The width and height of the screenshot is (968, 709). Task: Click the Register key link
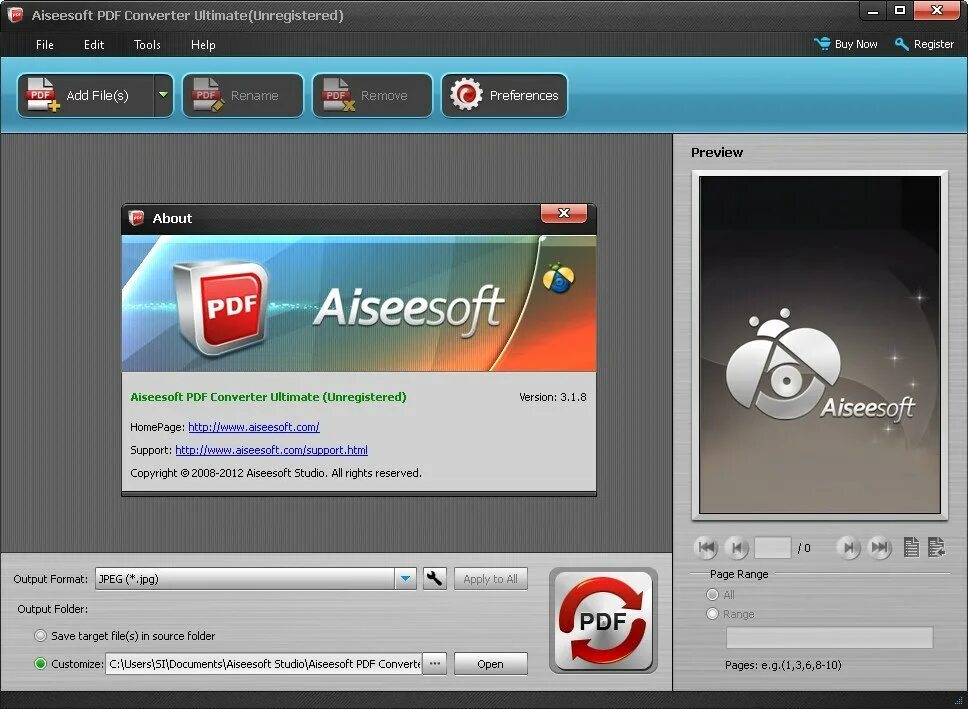click(x=924, y=44)
